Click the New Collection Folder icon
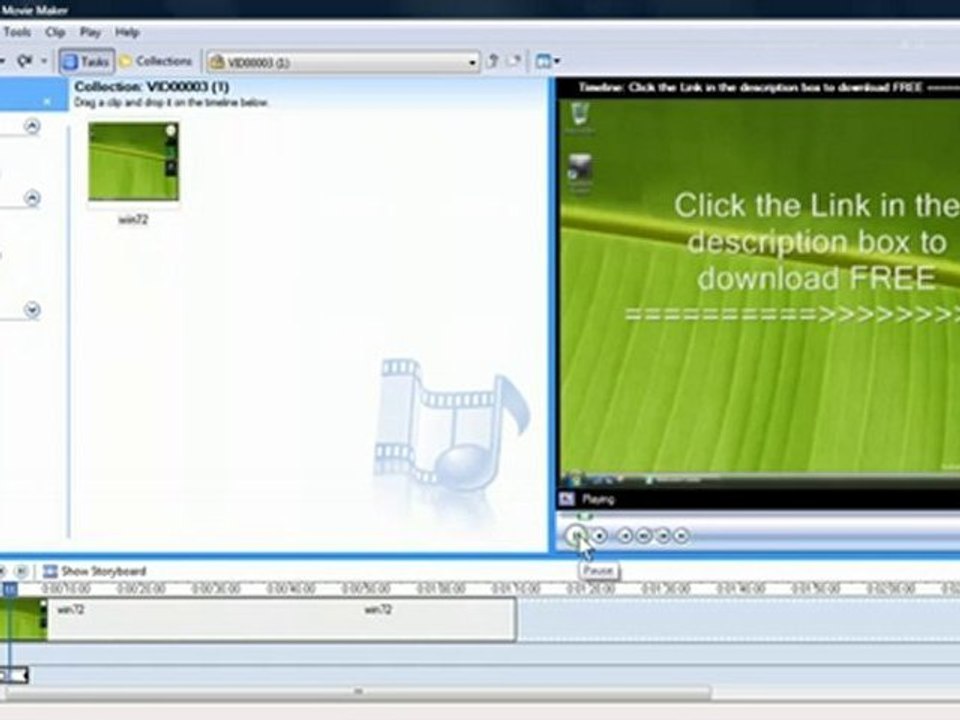The image size is (960, 720). pos(514,61)
